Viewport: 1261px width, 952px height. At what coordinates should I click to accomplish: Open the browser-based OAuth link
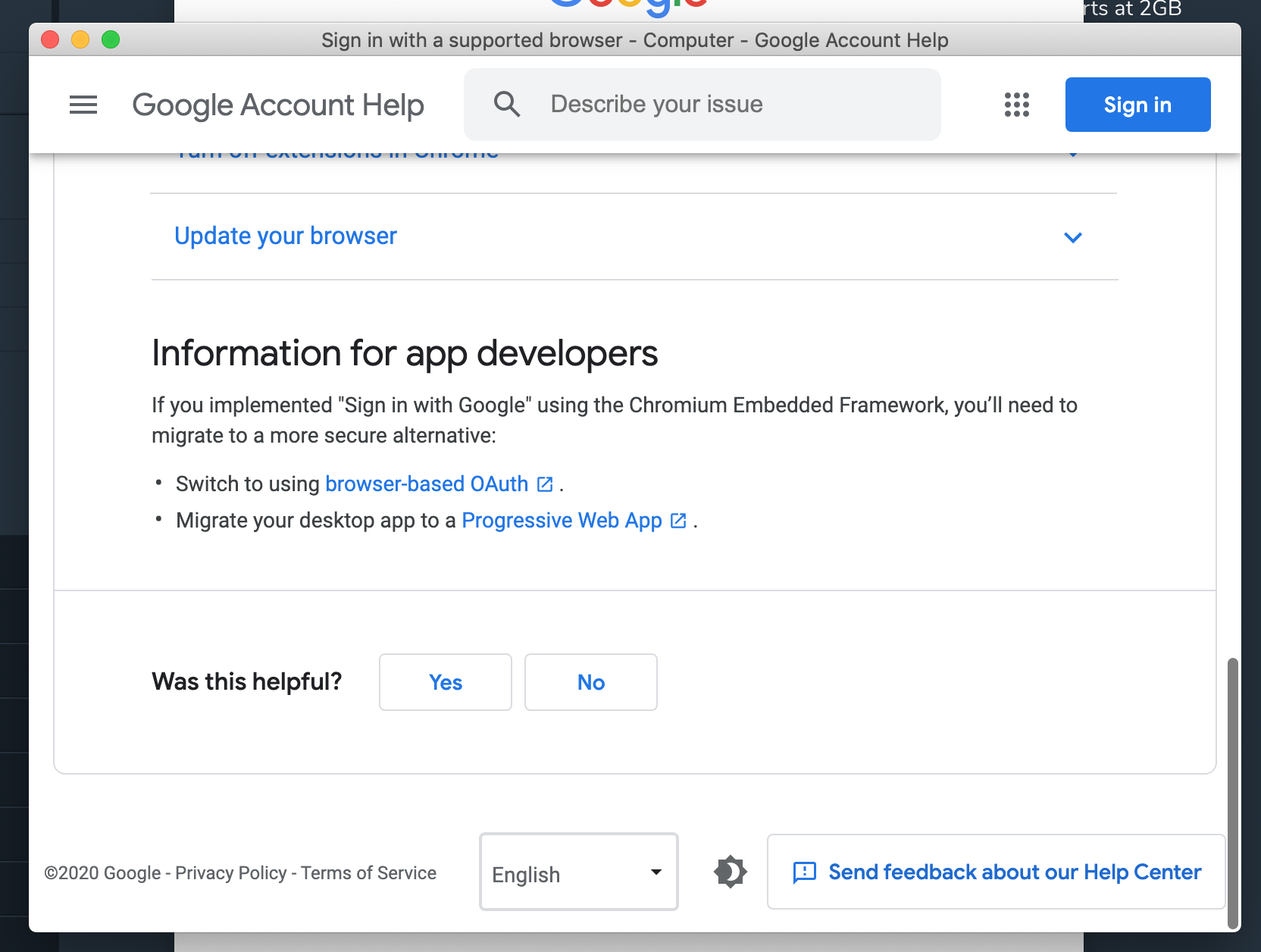427,484
